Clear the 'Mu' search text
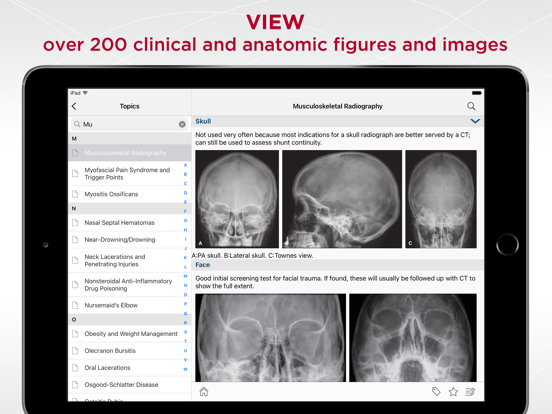The image size is (552, 414). 182,124
